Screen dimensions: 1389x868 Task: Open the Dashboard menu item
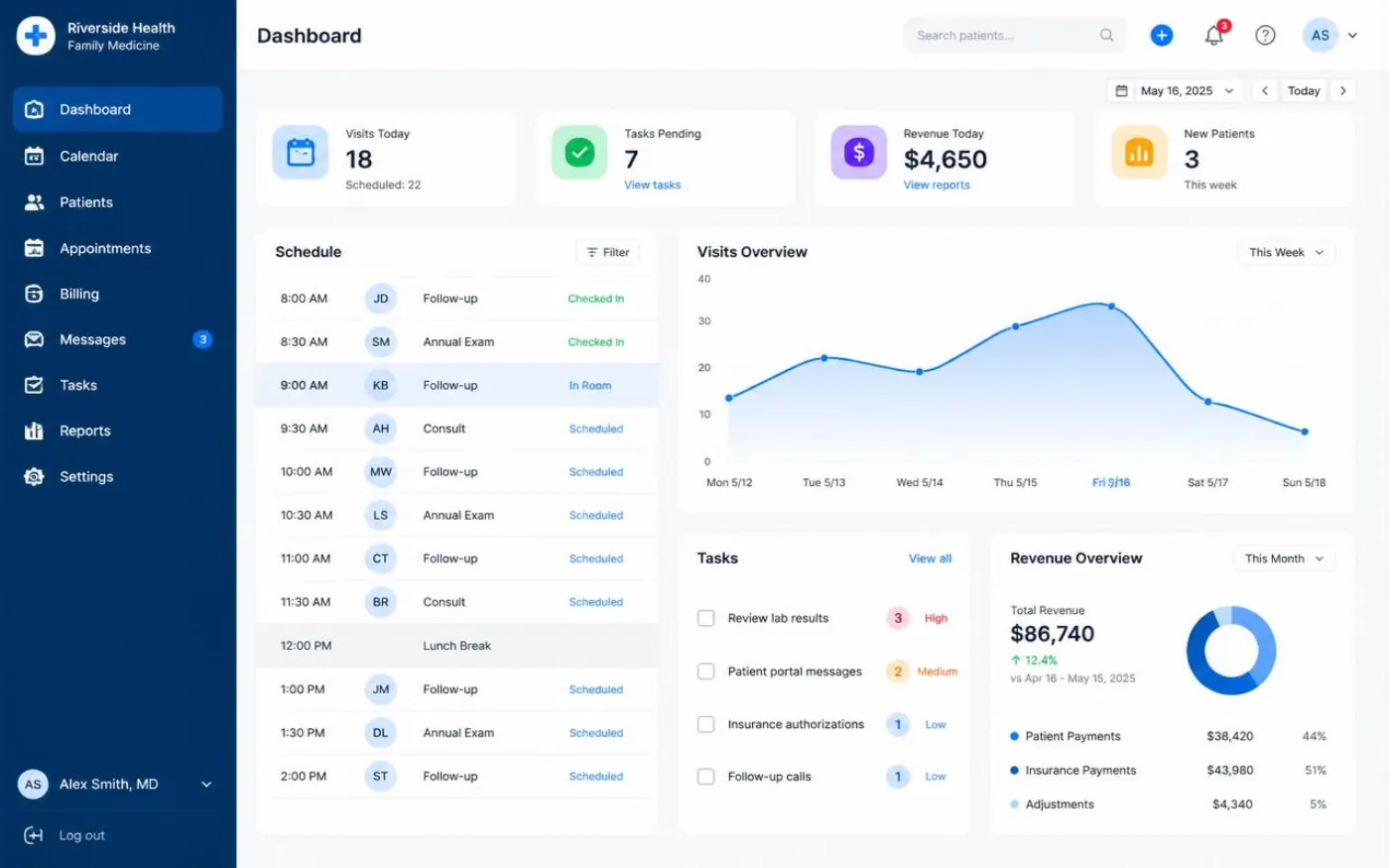pos(117,109)
